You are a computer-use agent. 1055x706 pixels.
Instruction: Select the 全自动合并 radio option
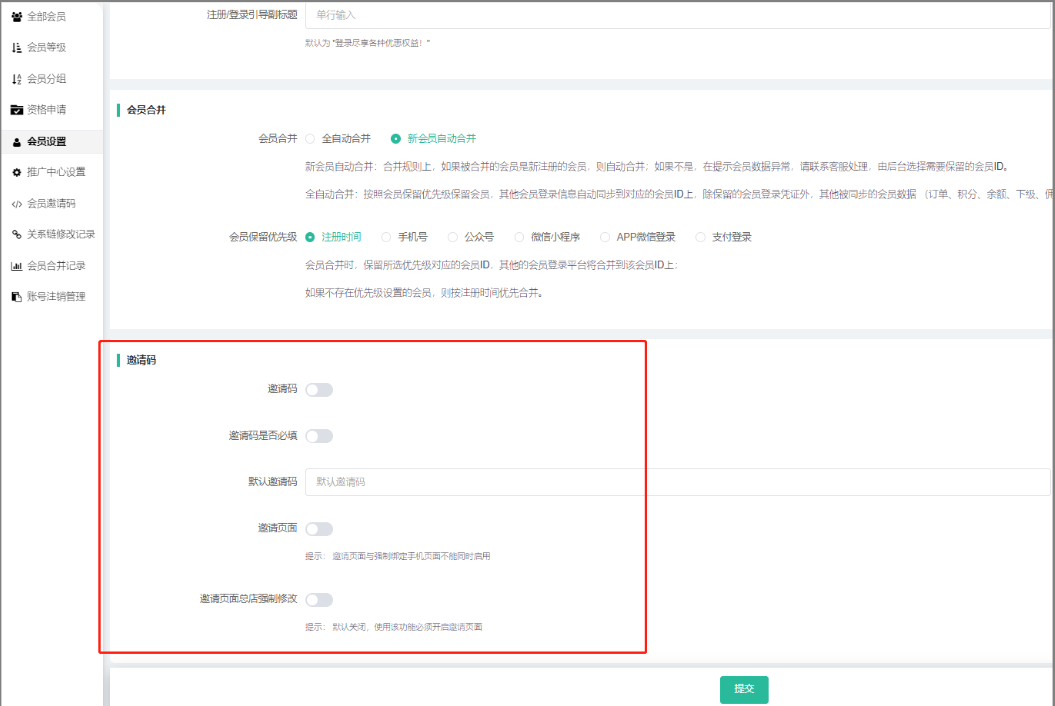(x=310, y=139)
